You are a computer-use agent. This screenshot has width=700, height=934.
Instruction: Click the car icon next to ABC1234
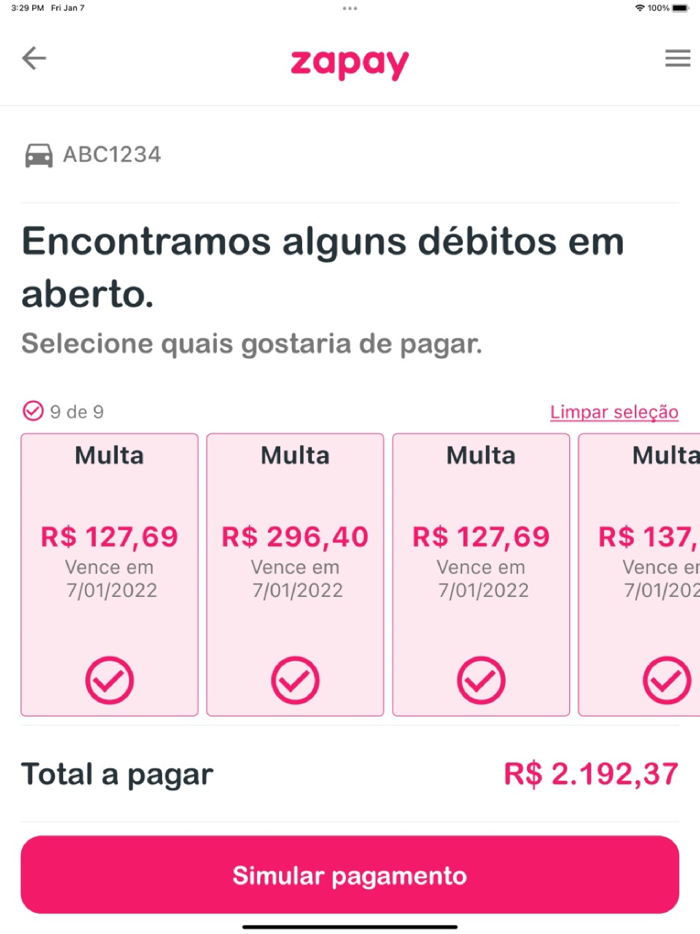[38, 156]
